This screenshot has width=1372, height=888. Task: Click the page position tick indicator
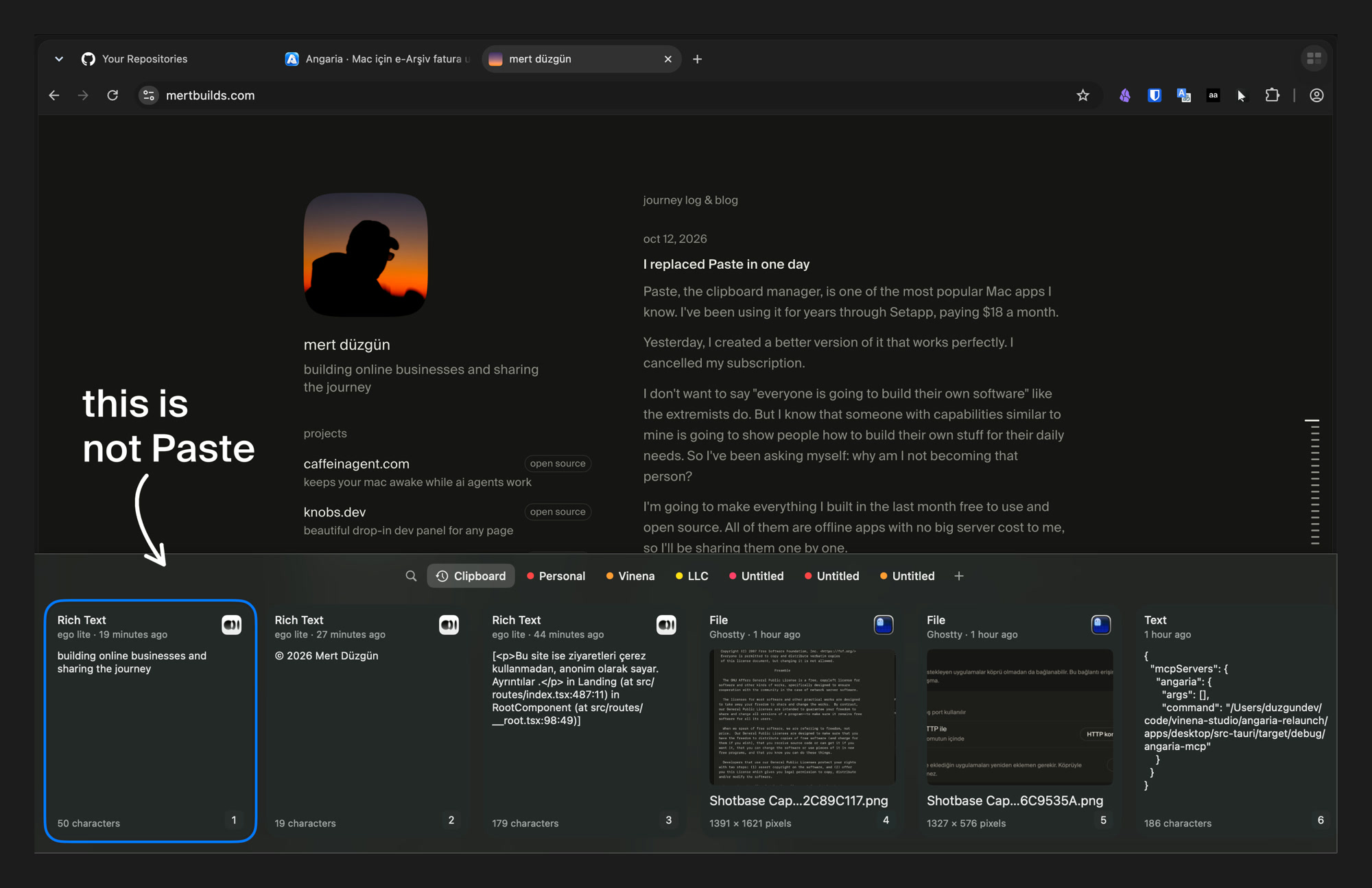coord(1314,481)
